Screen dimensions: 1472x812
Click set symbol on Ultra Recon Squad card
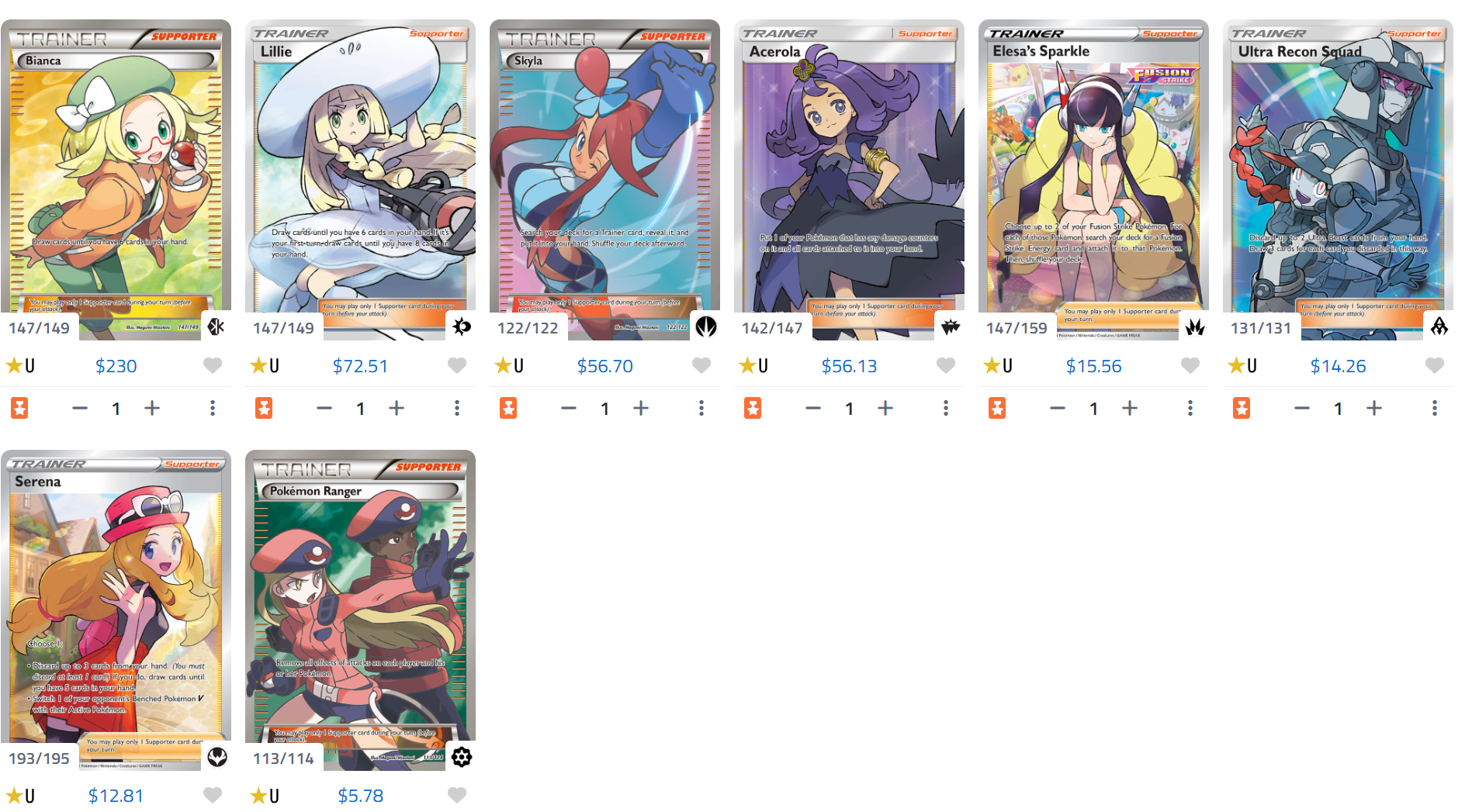point(1439,327)
